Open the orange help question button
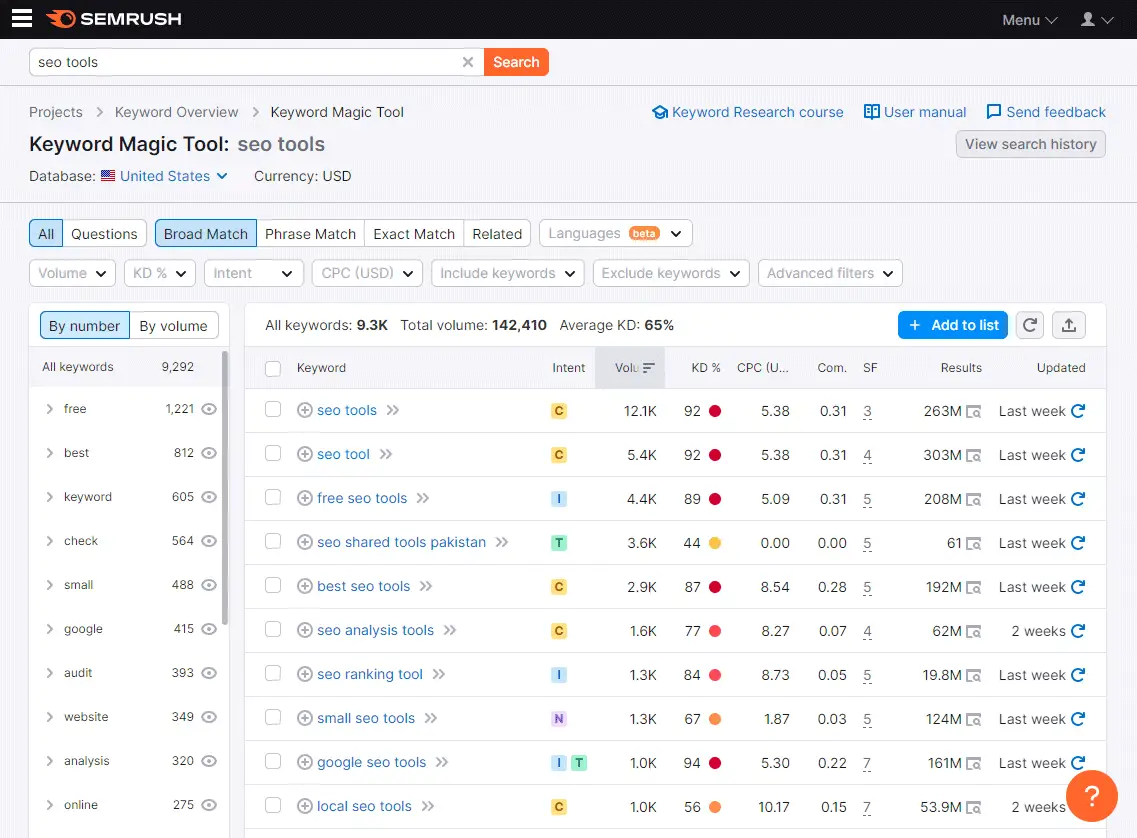 coord(1091,795)
